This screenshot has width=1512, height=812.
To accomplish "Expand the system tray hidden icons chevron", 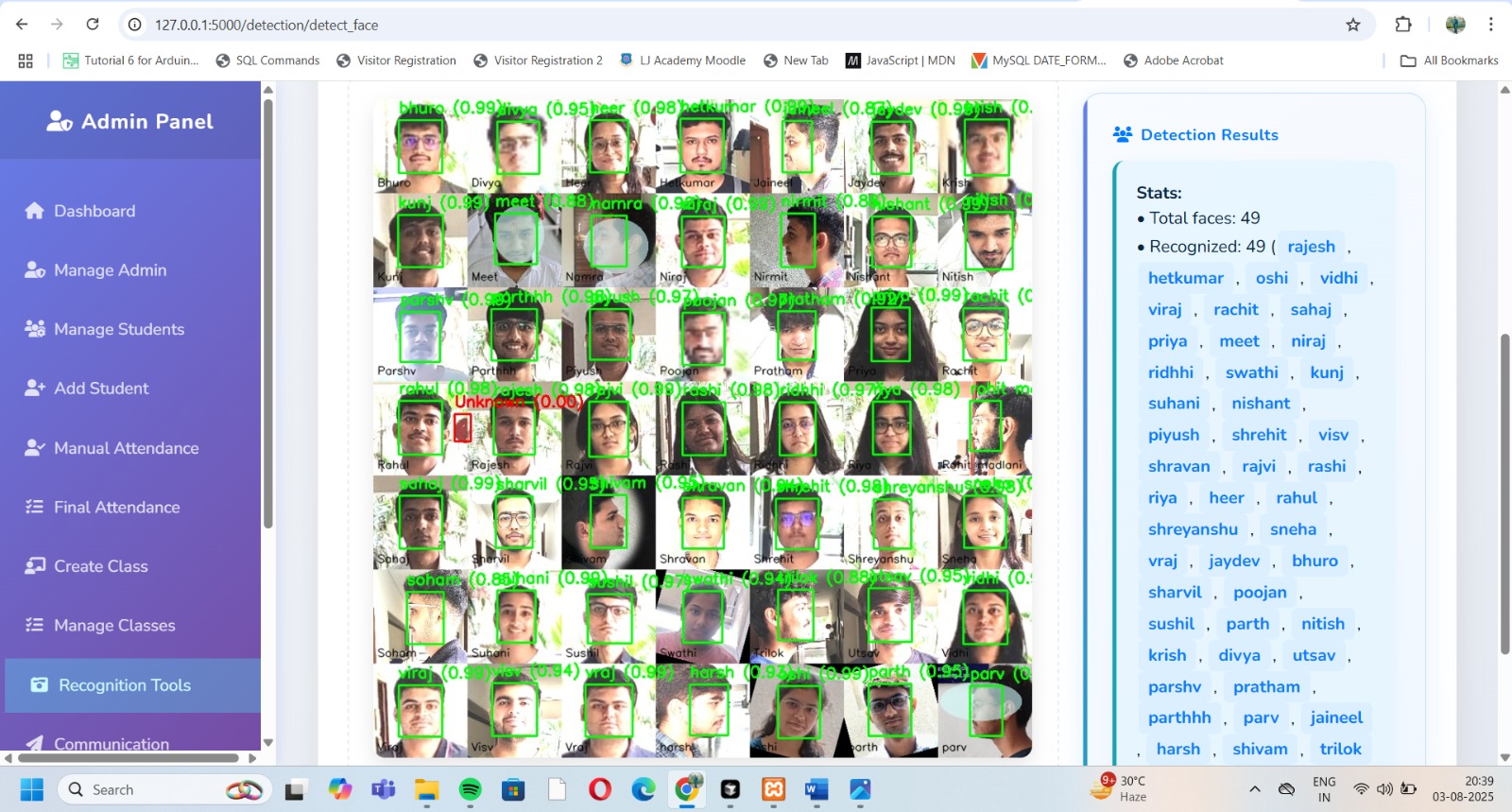I will coord(1255,789).
